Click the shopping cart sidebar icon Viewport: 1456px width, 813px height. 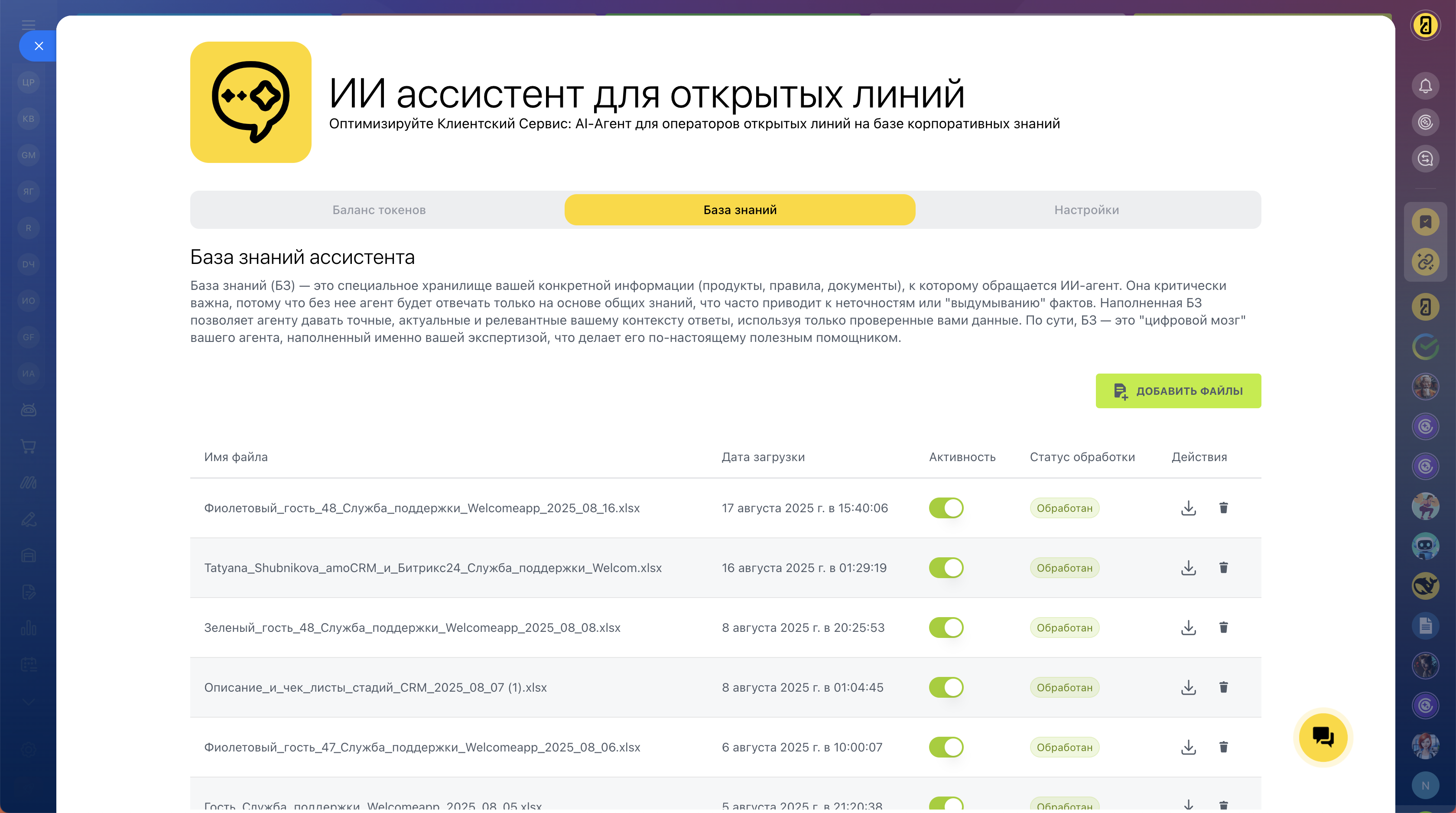(x=28, y=446)
